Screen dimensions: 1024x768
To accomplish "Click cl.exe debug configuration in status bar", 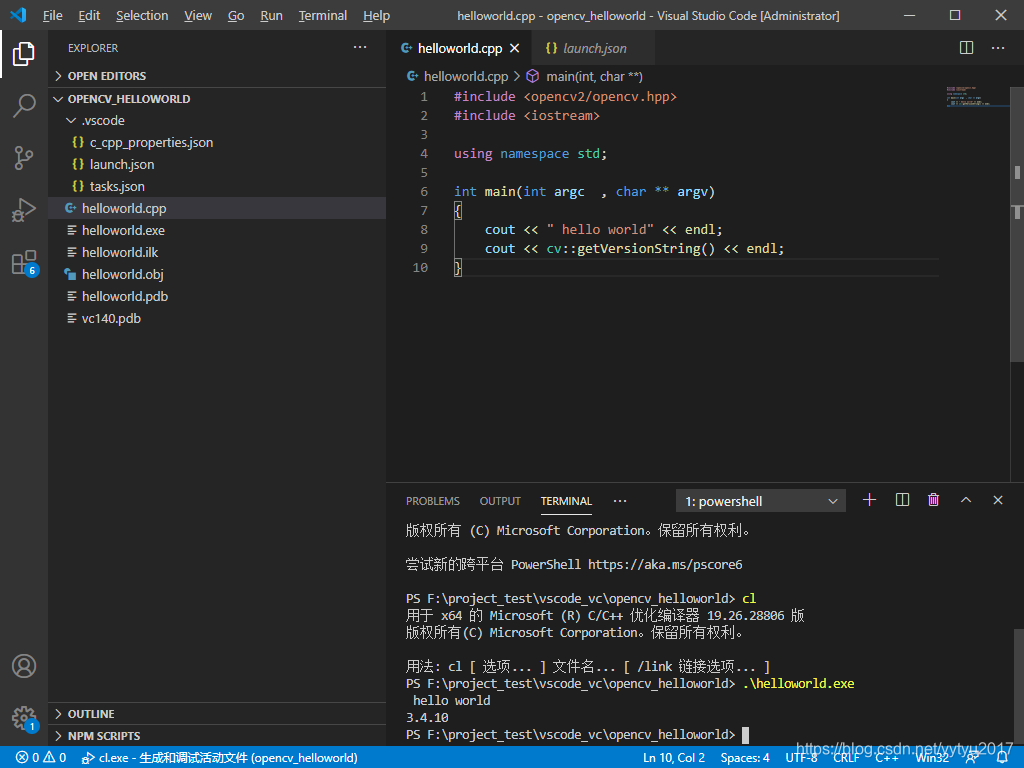I will [x=219, y=758].
